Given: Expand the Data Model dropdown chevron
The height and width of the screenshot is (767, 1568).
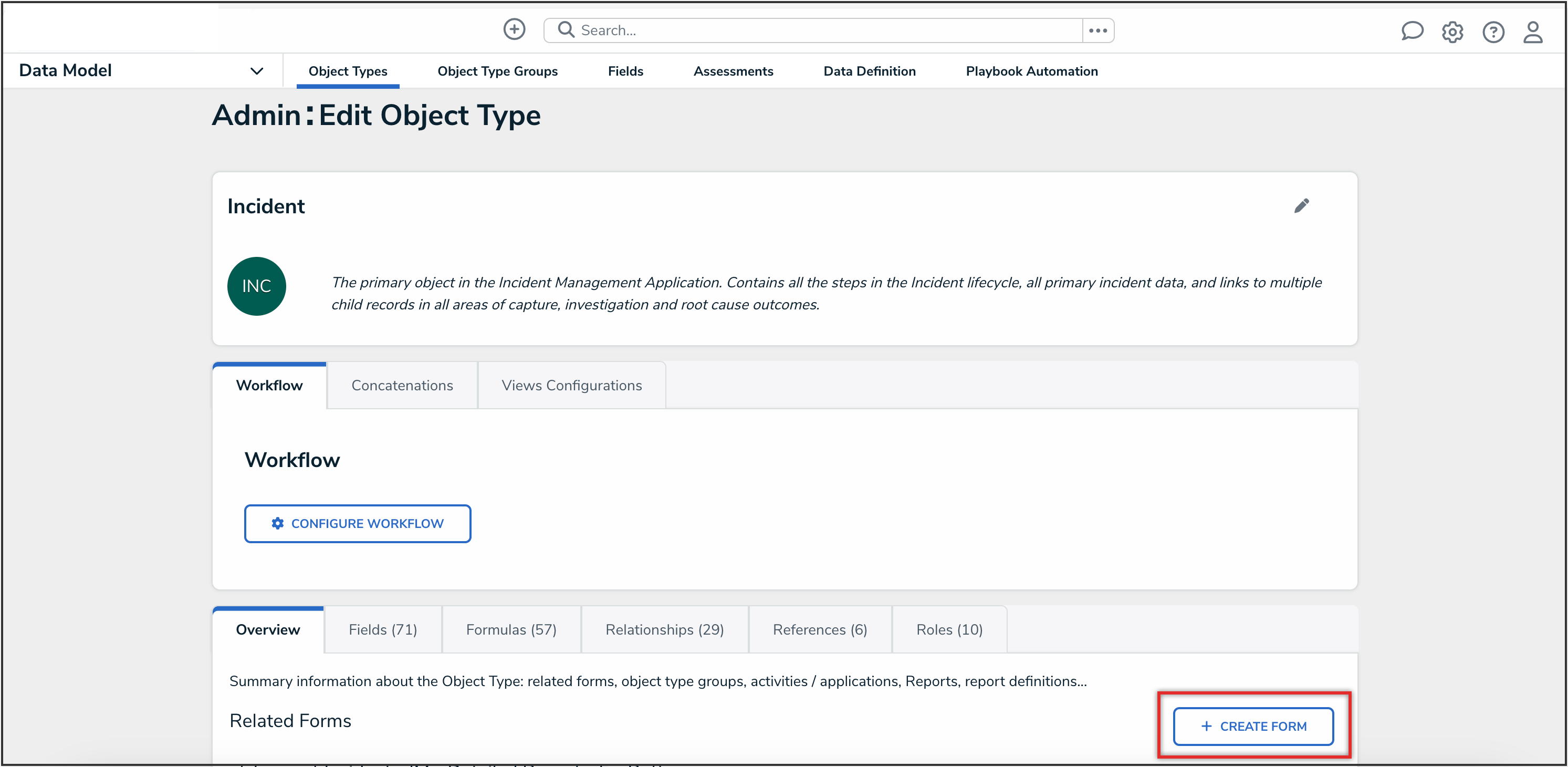Looking at the screenshot, I should coord(257,71).
